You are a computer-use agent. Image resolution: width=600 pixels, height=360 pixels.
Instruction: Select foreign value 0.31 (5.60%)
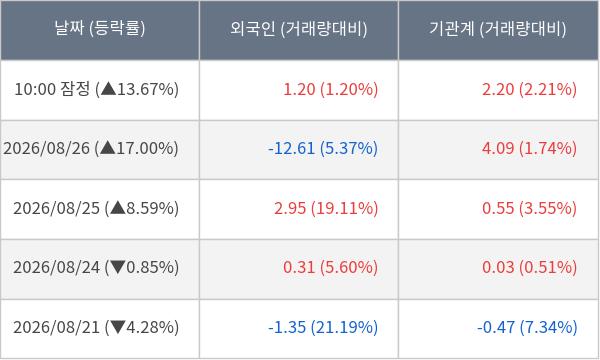tap(330, 267)
